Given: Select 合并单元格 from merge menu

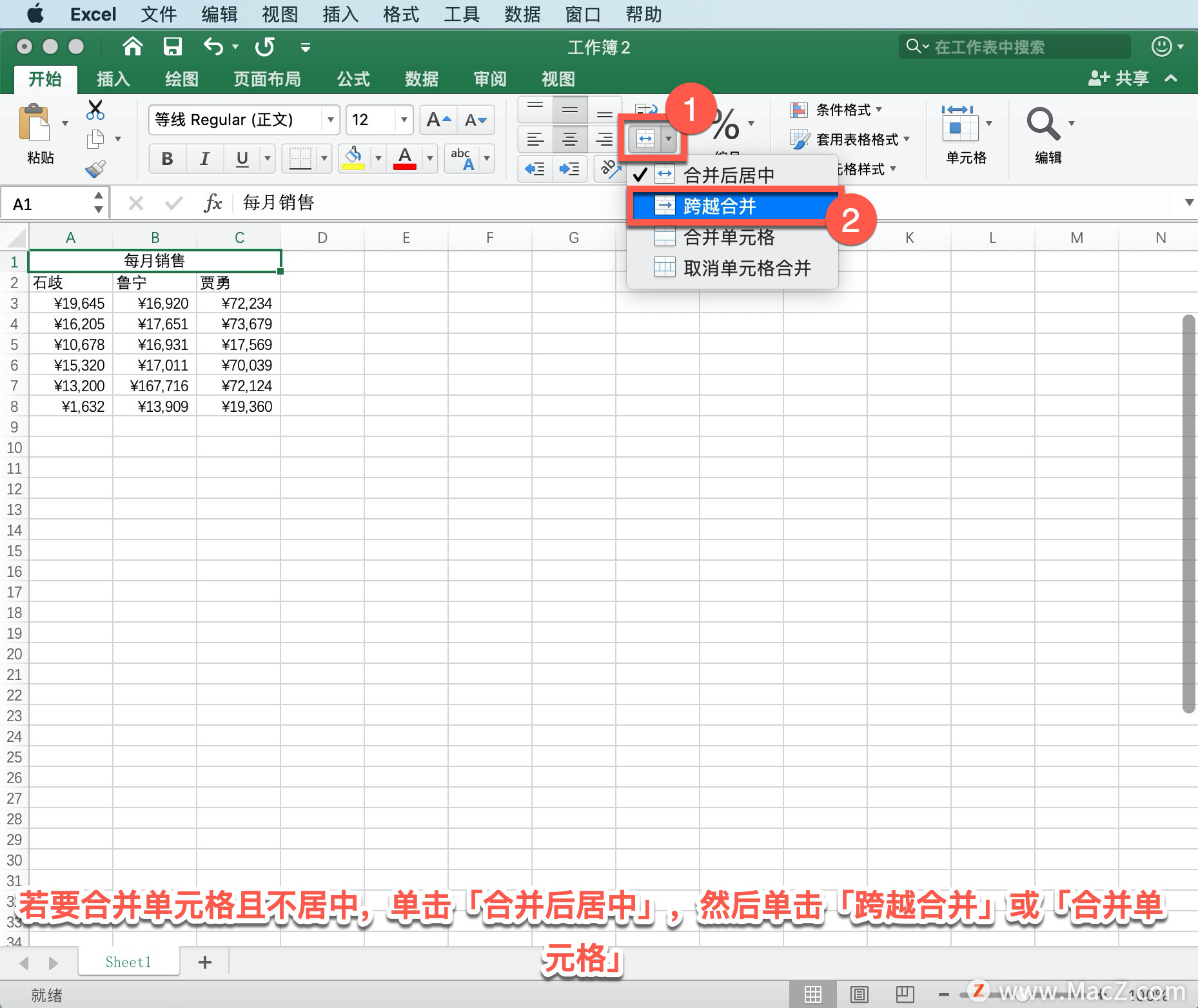Looking at the screenshot, I should (x=732, y=237).
